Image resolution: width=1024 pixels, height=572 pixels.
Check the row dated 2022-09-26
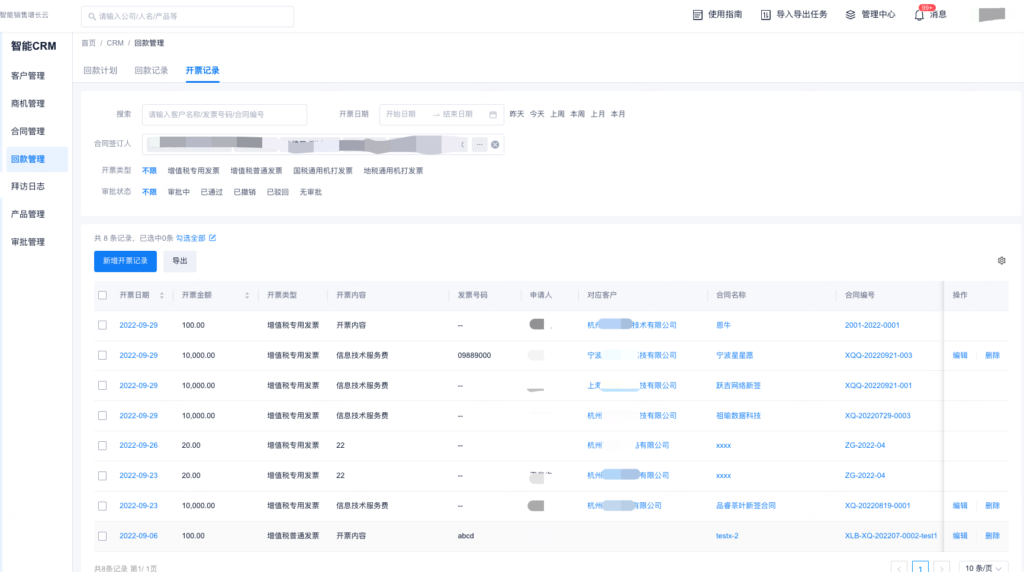coord(102,445)
